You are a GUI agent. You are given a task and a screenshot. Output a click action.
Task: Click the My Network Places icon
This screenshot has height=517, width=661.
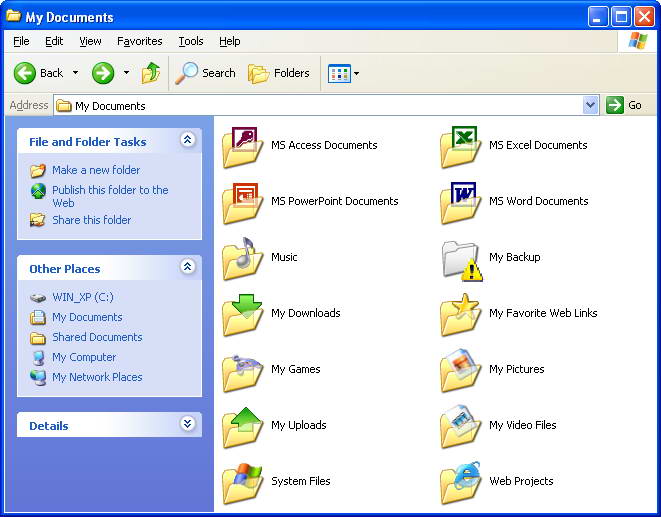38,377
